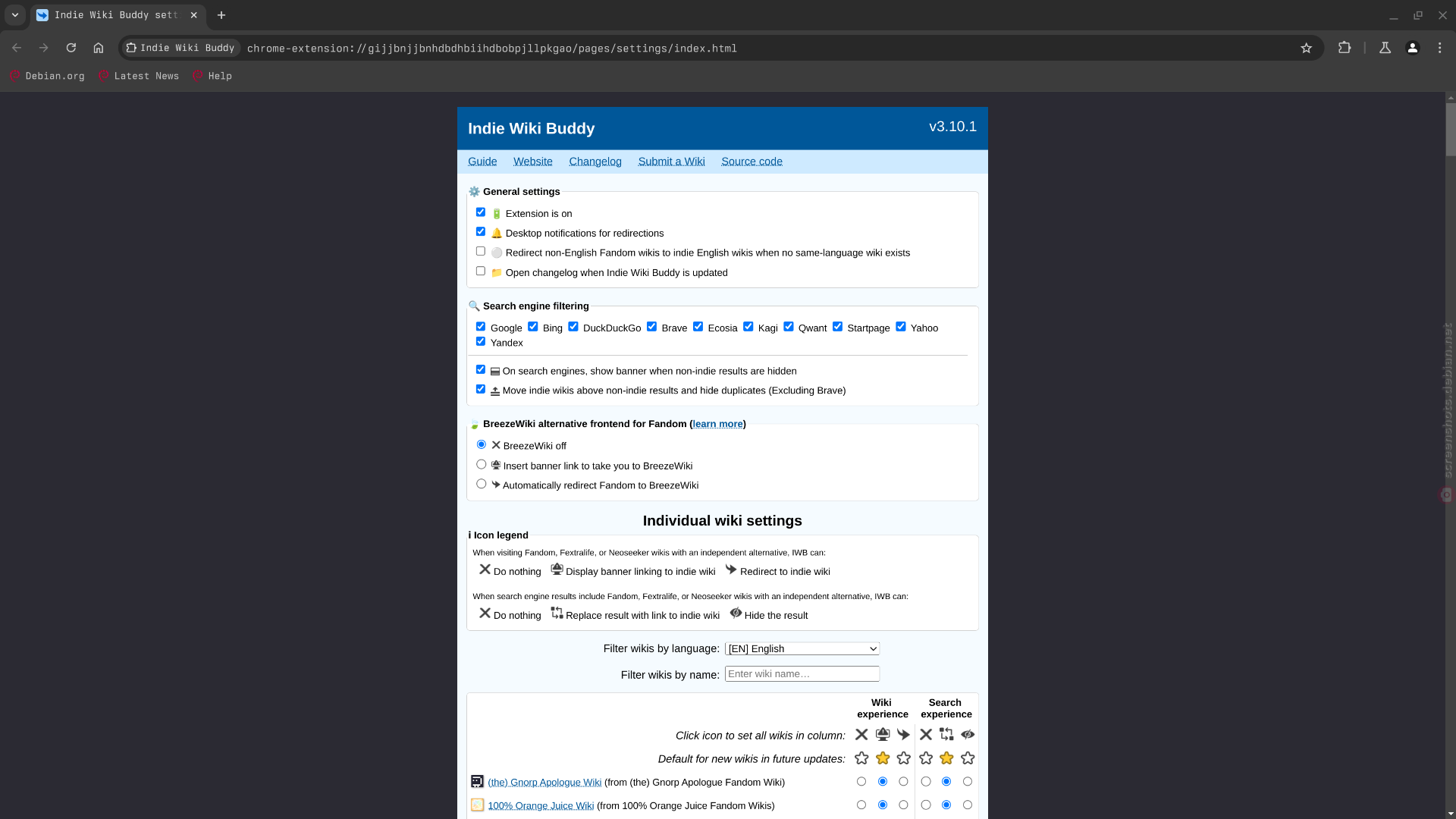This screenshot has width=1456, height=819.
Task: Open the Website link
Action: (x=533, y=162)
